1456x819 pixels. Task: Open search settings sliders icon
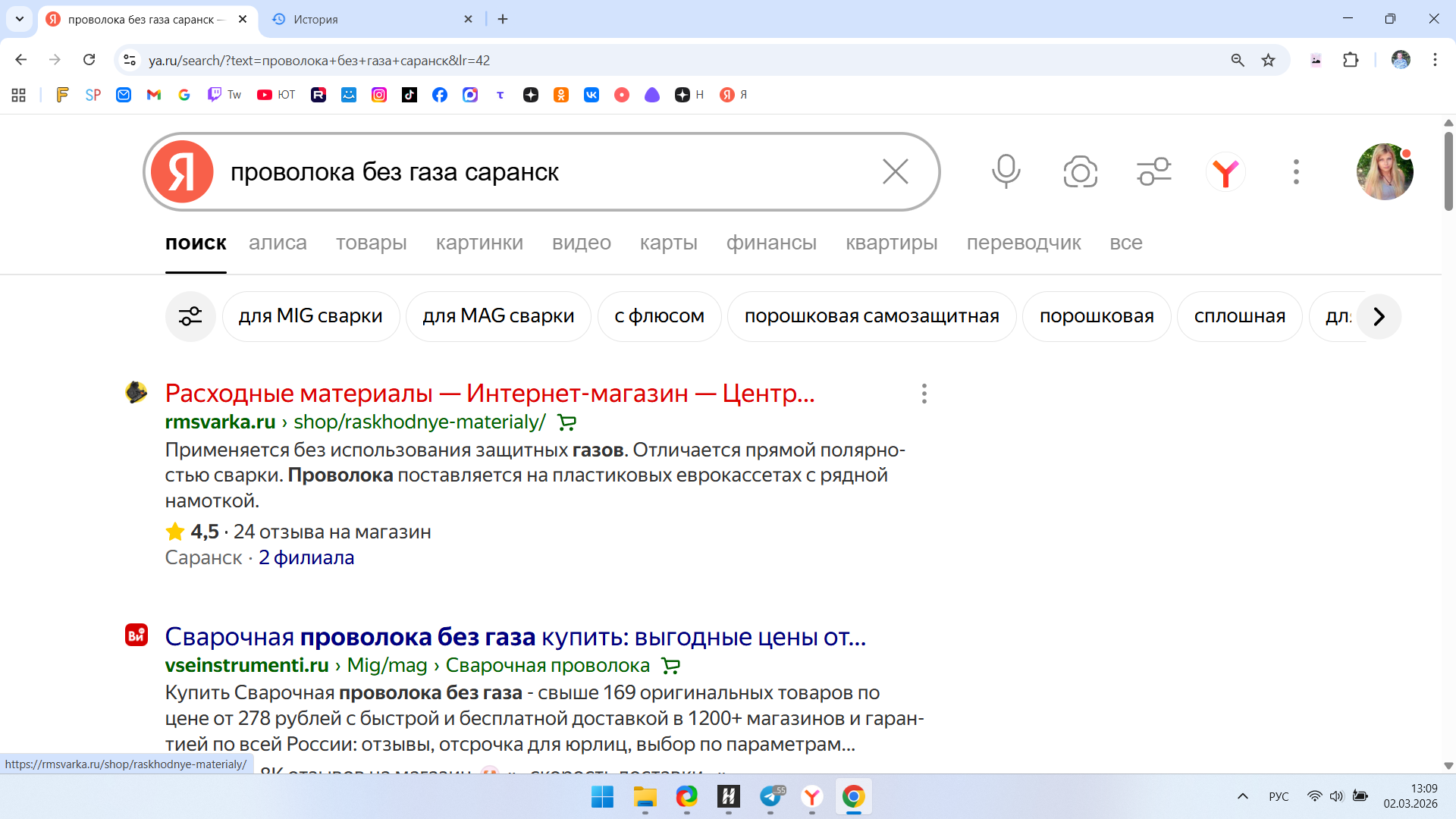pos(1153,171)
